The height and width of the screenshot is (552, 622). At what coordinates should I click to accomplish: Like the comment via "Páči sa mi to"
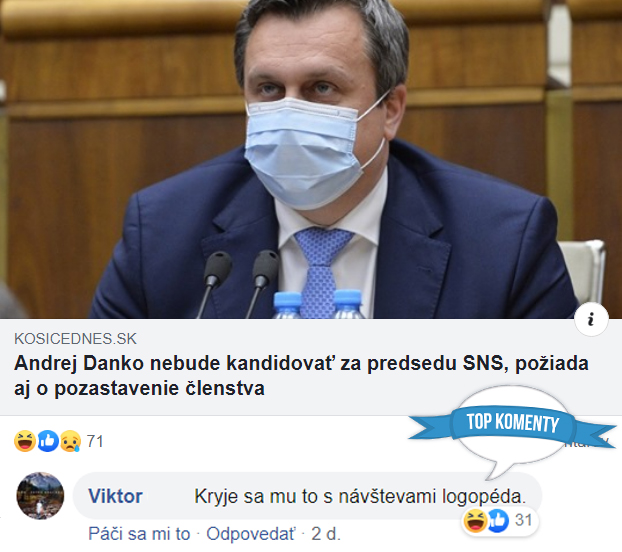[x=139, y=534]
